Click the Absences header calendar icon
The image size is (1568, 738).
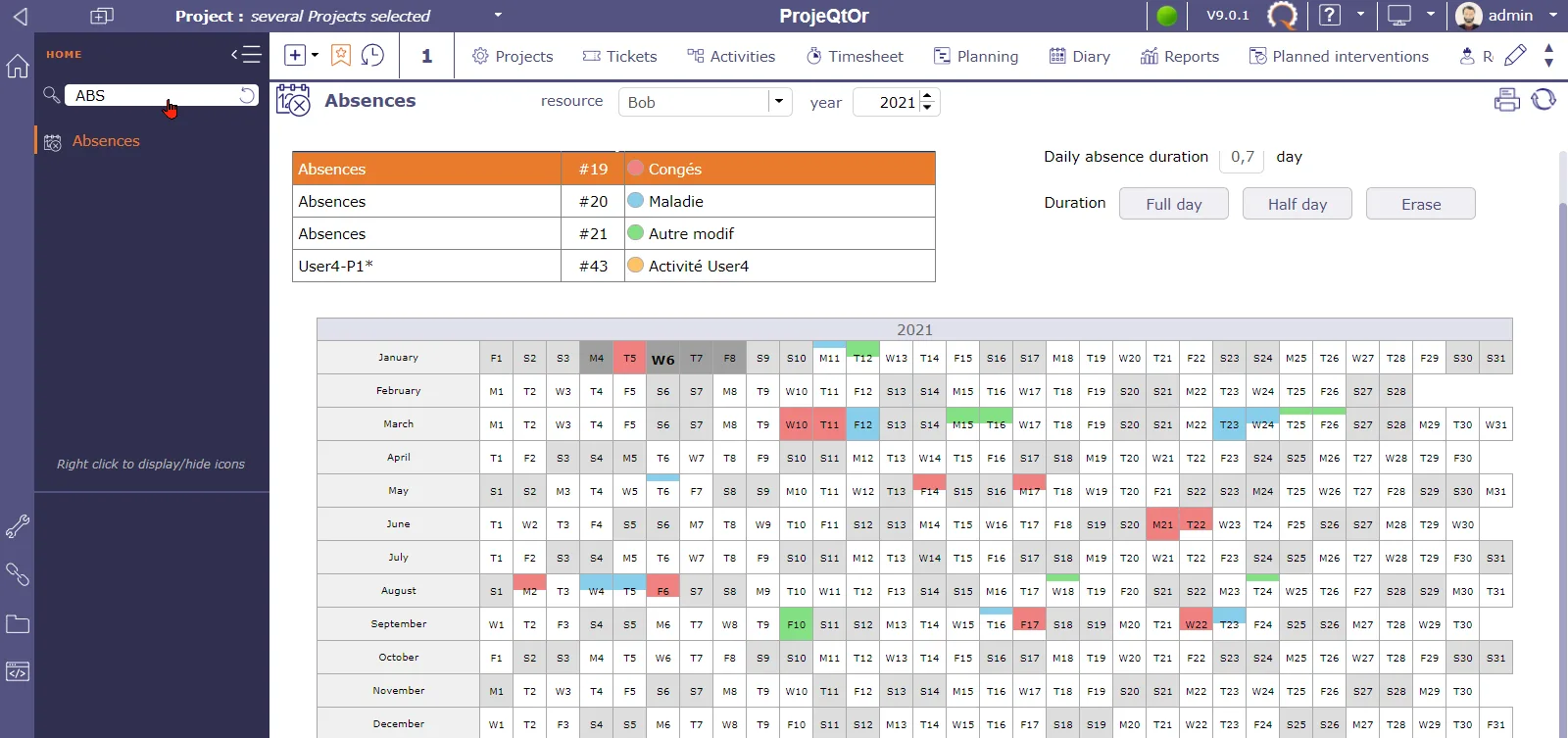click(293, 101)
